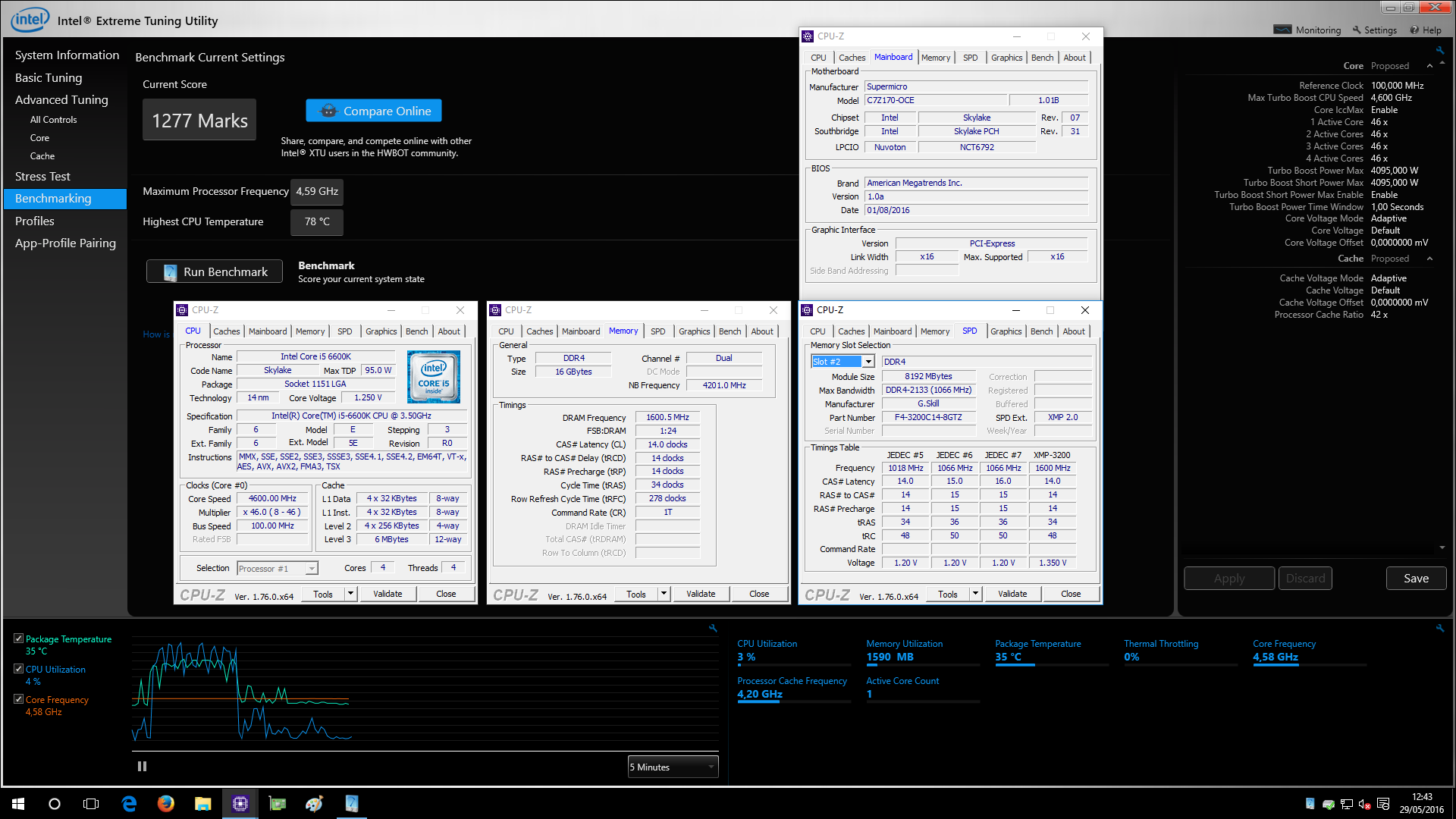Open Basic Tuning in sidebar
The width and height of the screenshot is (1456, 819).
coord(49,78)
